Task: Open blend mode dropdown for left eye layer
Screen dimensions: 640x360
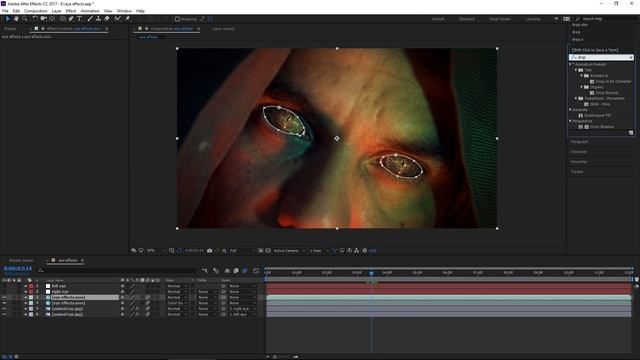Action: 178,286
